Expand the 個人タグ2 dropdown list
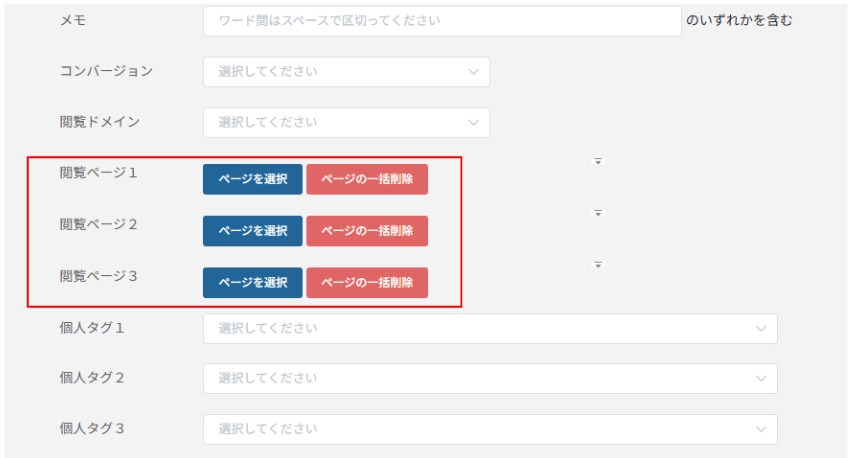This screenshot has width=858, height=458. (490, 380)
